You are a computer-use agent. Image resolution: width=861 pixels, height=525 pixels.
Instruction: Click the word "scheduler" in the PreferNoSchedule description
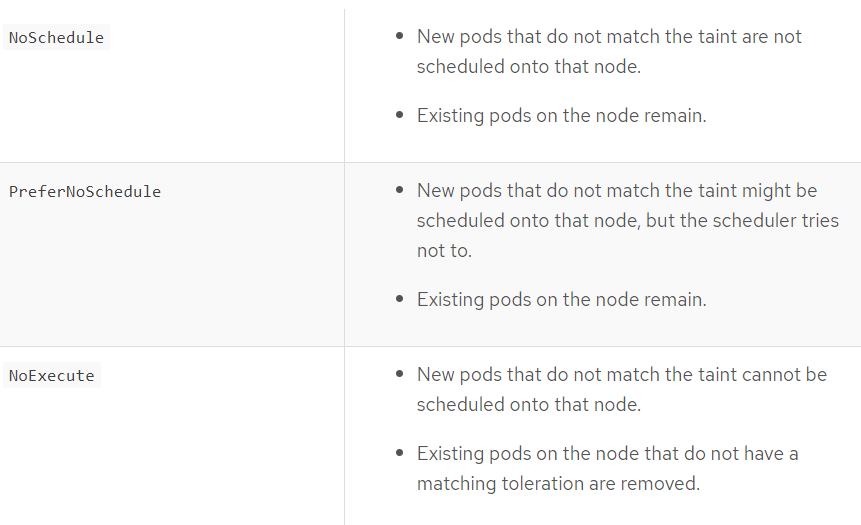(x=759, y=220)
